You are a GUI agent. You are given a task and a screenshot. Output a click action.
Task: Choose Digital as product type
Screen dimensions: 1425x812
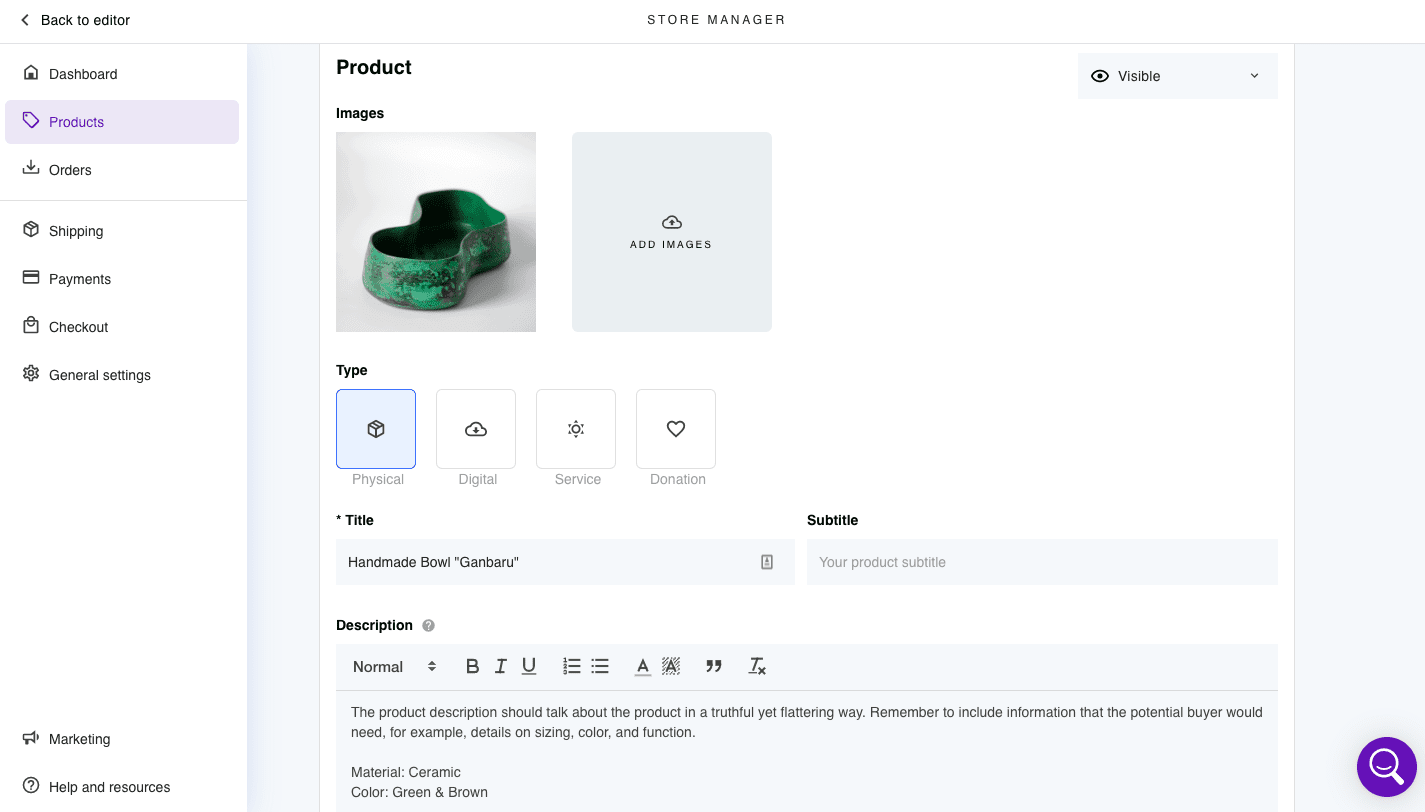pyautogui.click(x=476, y=429)
